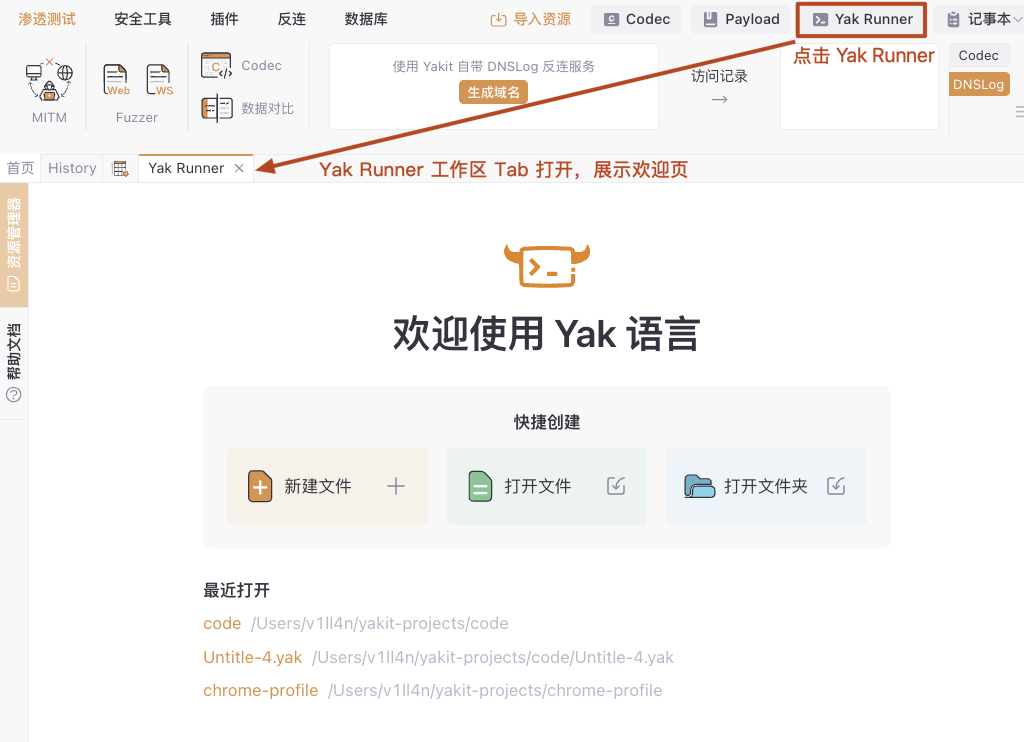Click the blue folder icon on 打开文件夹
This screenshot has height=742, width=1024.
pyautogui.click(x=699, y=486)
